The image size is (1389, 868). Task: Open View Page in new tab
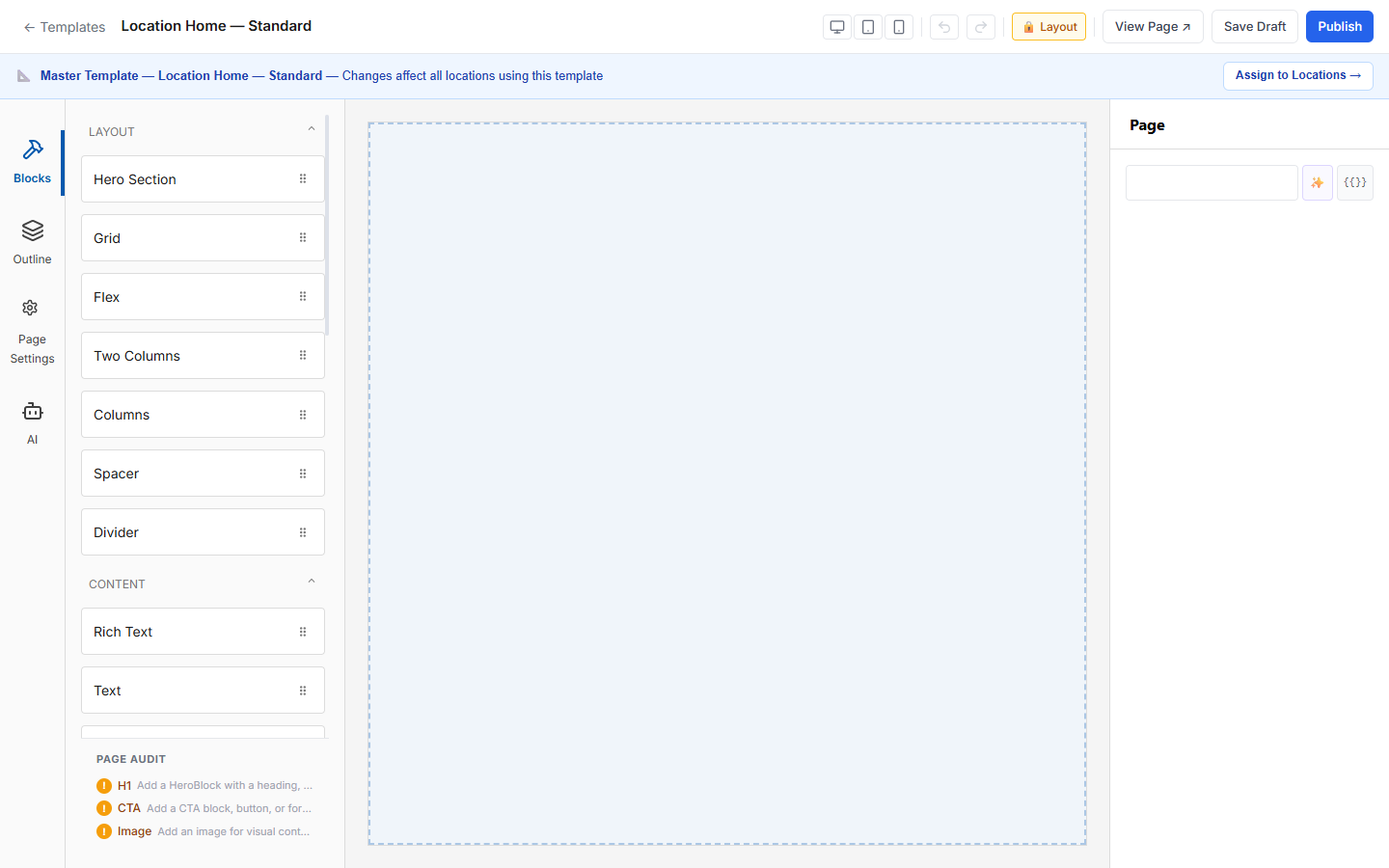[x=1153, y=27]
